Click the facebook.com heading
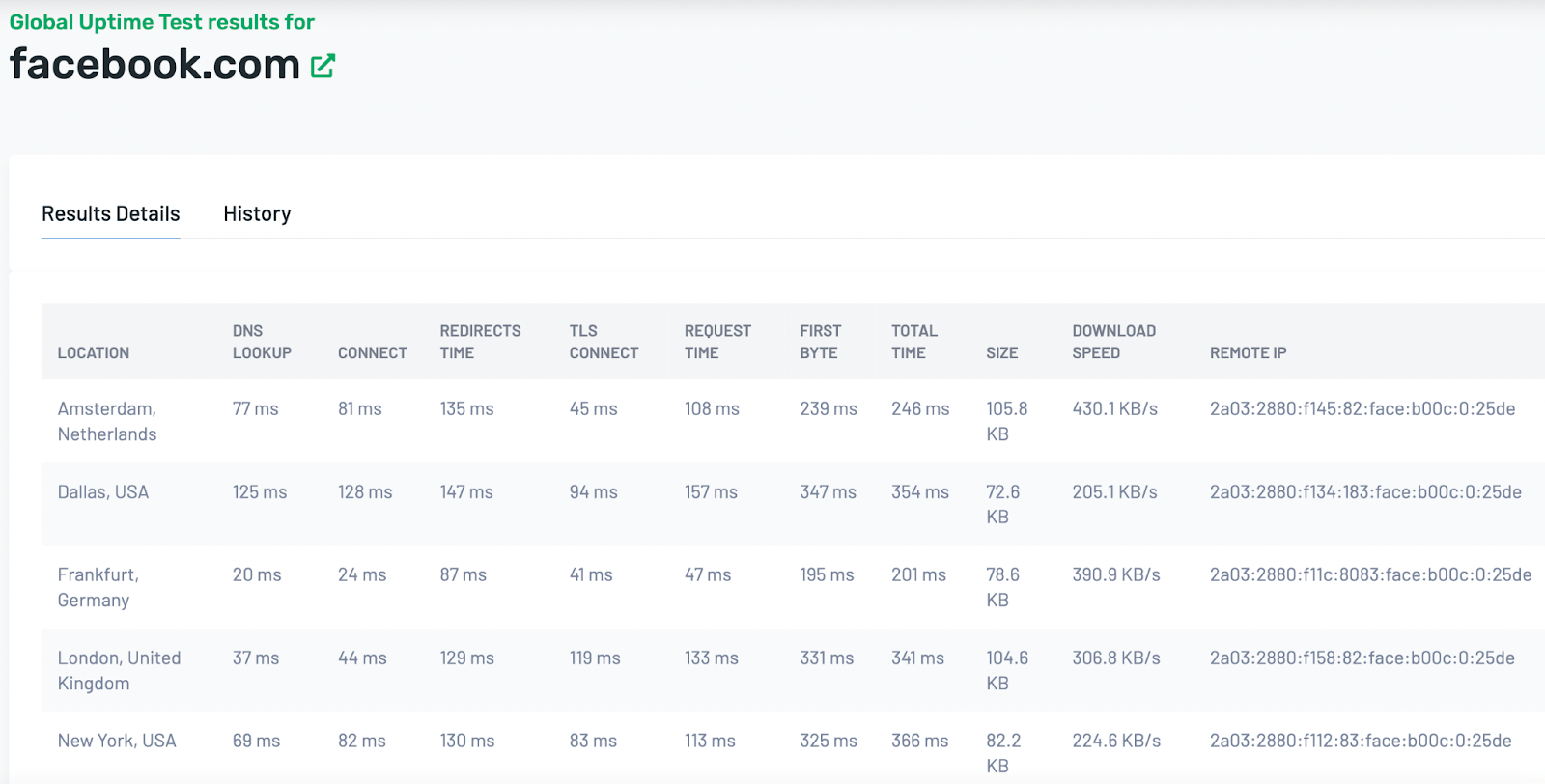 click(x=154, y=64)
